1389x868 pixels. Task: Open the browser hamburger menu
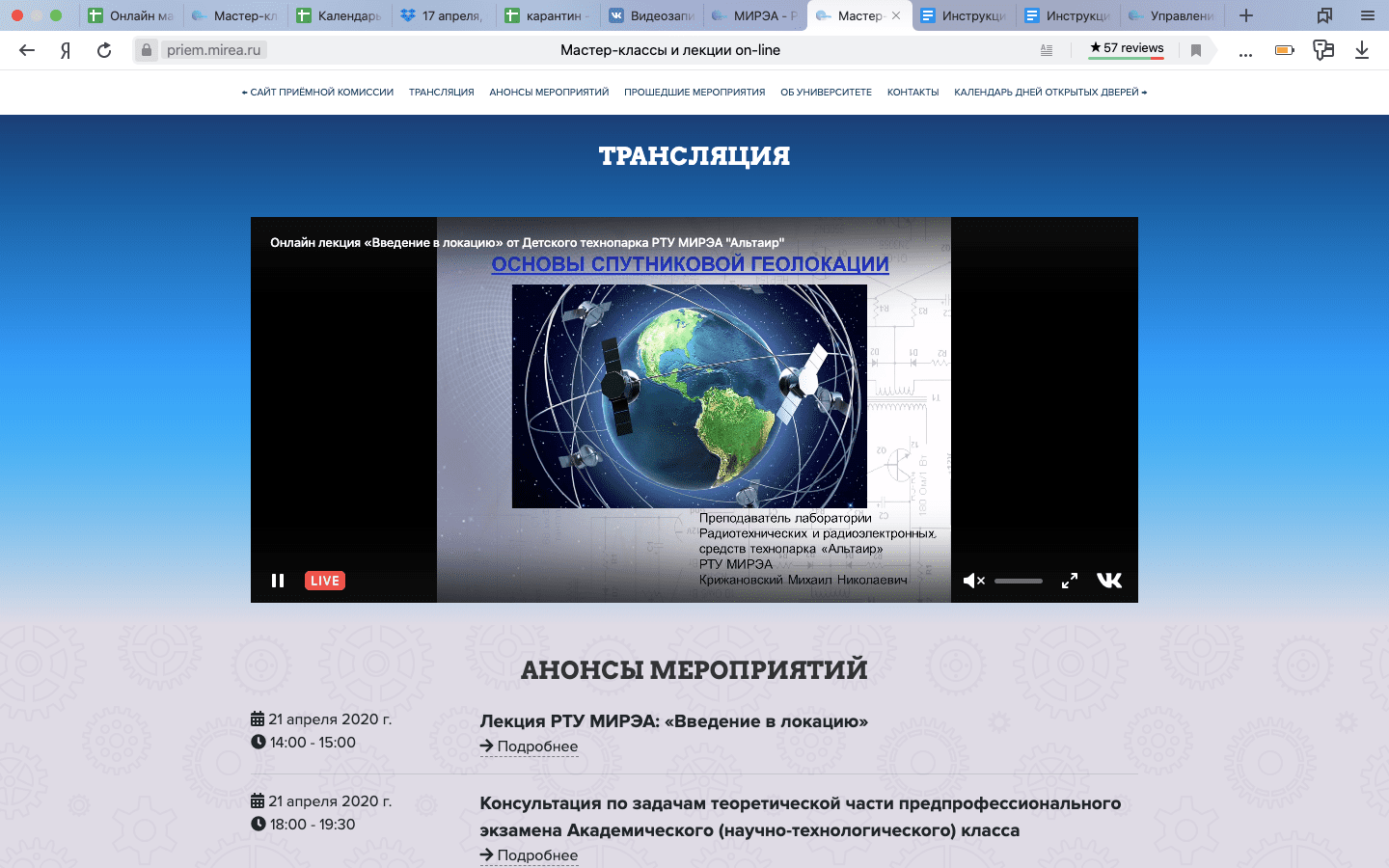click(x=1368, y=15)
